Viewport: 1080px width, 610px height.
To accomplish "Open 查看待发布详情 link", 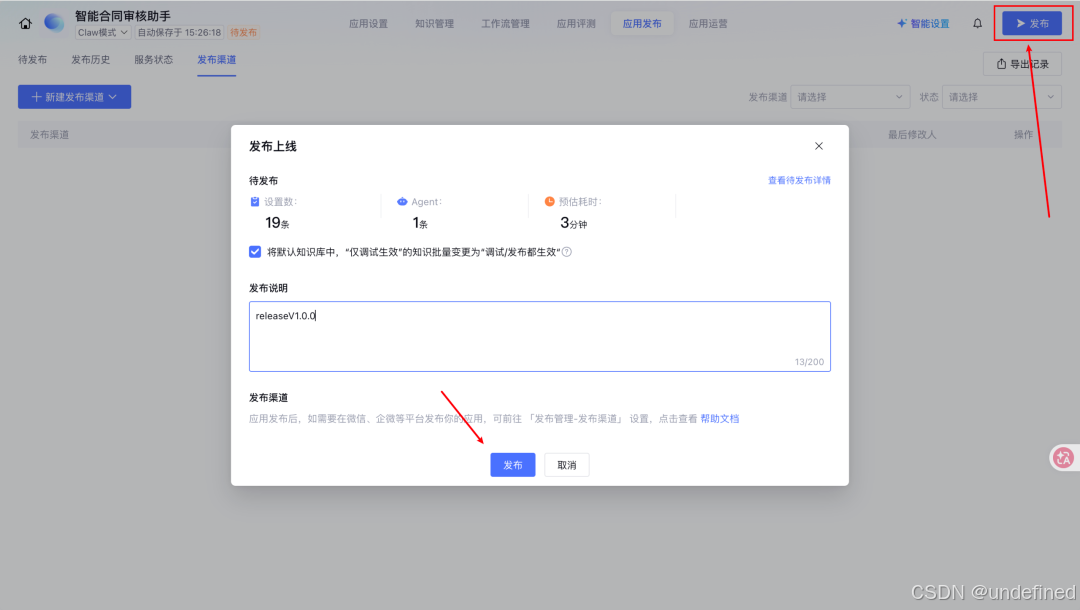I will pyautogui.click(x=799, y=180).
